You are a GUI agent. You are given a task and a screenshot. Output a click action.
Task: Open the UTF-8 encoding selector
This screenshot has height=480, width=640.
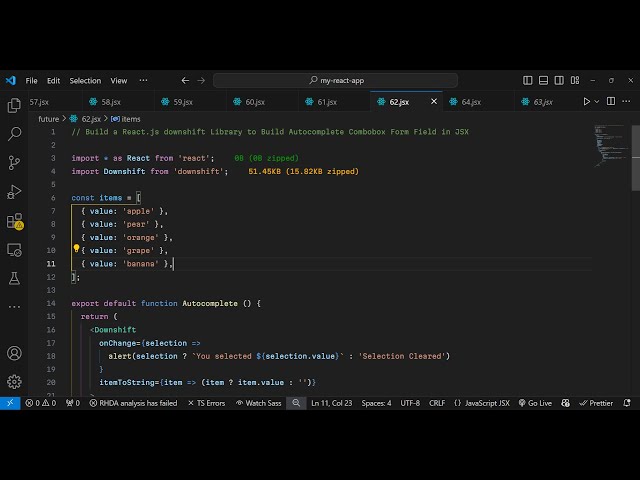(x=410, y=403)
